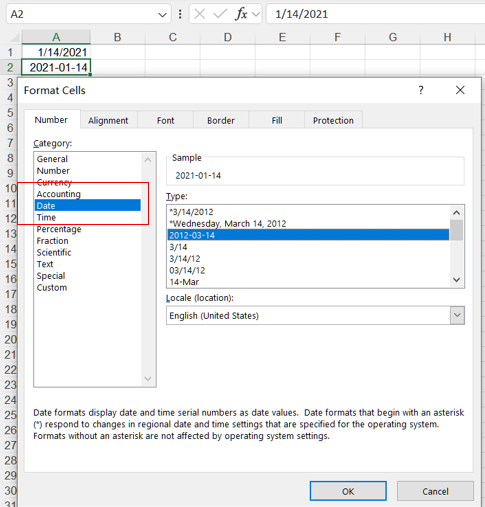Switch to the Border tab

click(x=221, y=120)
